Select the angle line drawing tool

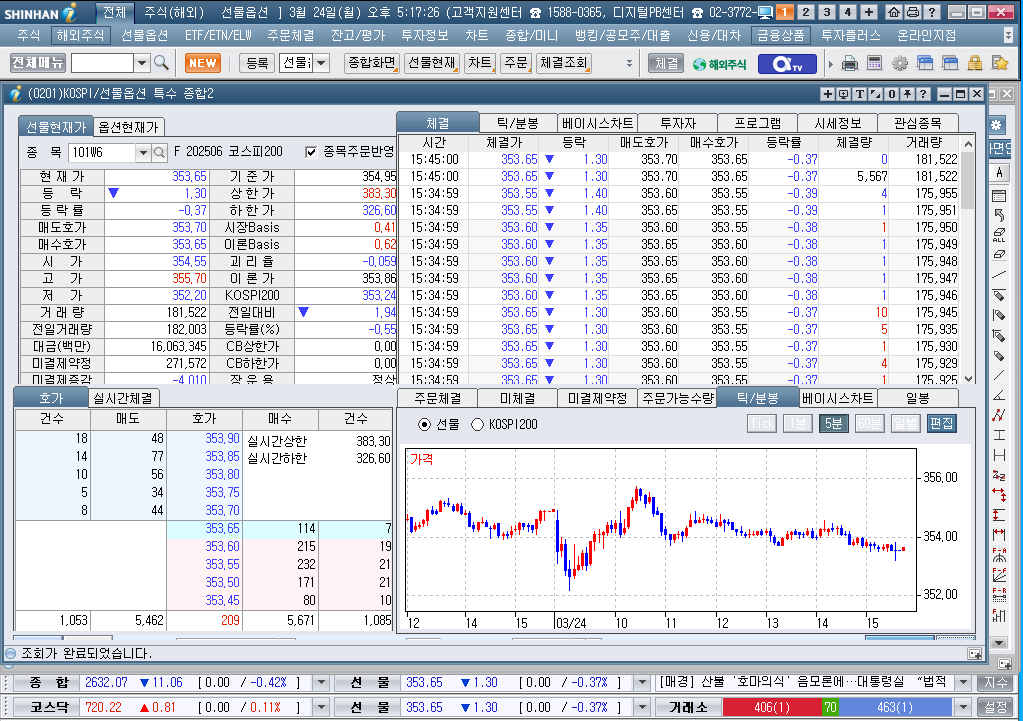[x=999, y=395]
